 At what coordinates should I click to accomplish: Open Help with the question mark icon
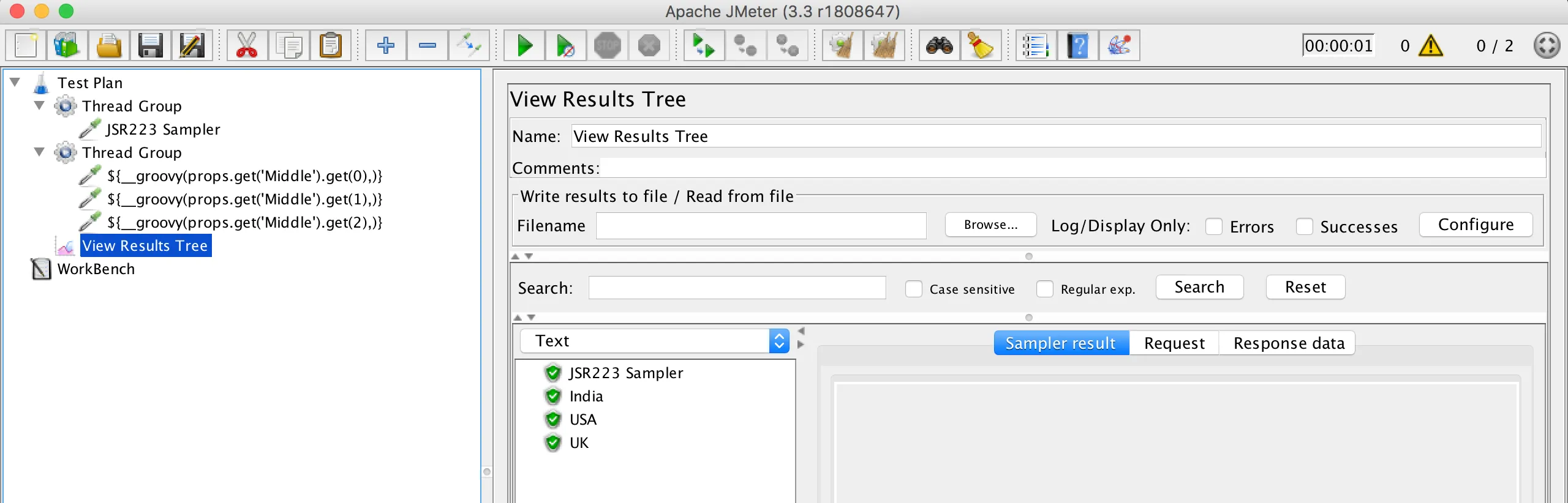pyautogui.click(x=1077, y=45)
